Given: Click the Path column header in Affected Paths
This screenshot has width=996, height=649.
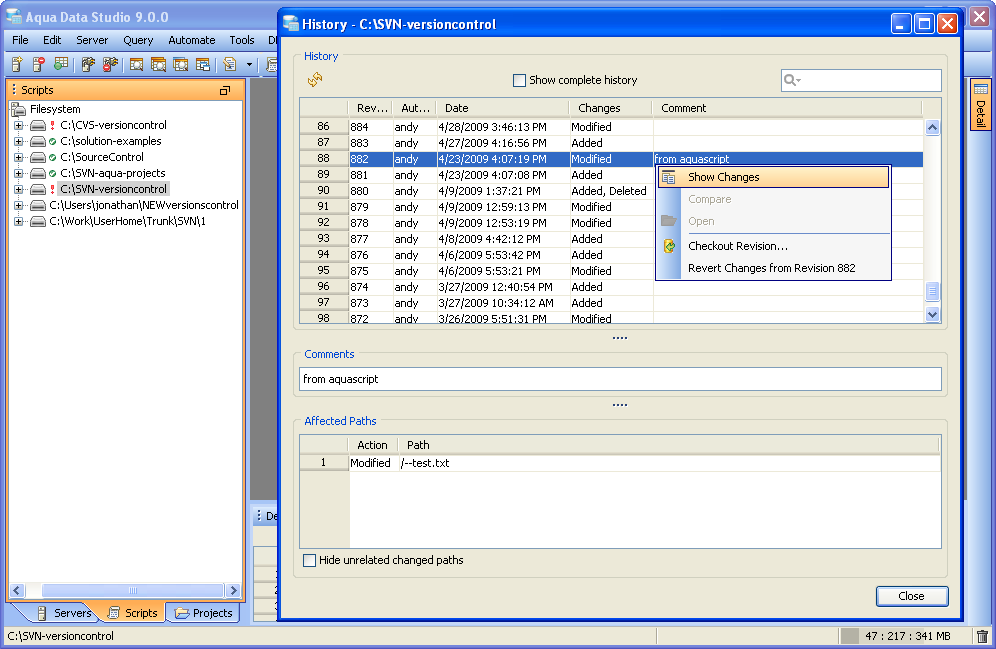Looking at the screenshot, I should tap(669, 445).
